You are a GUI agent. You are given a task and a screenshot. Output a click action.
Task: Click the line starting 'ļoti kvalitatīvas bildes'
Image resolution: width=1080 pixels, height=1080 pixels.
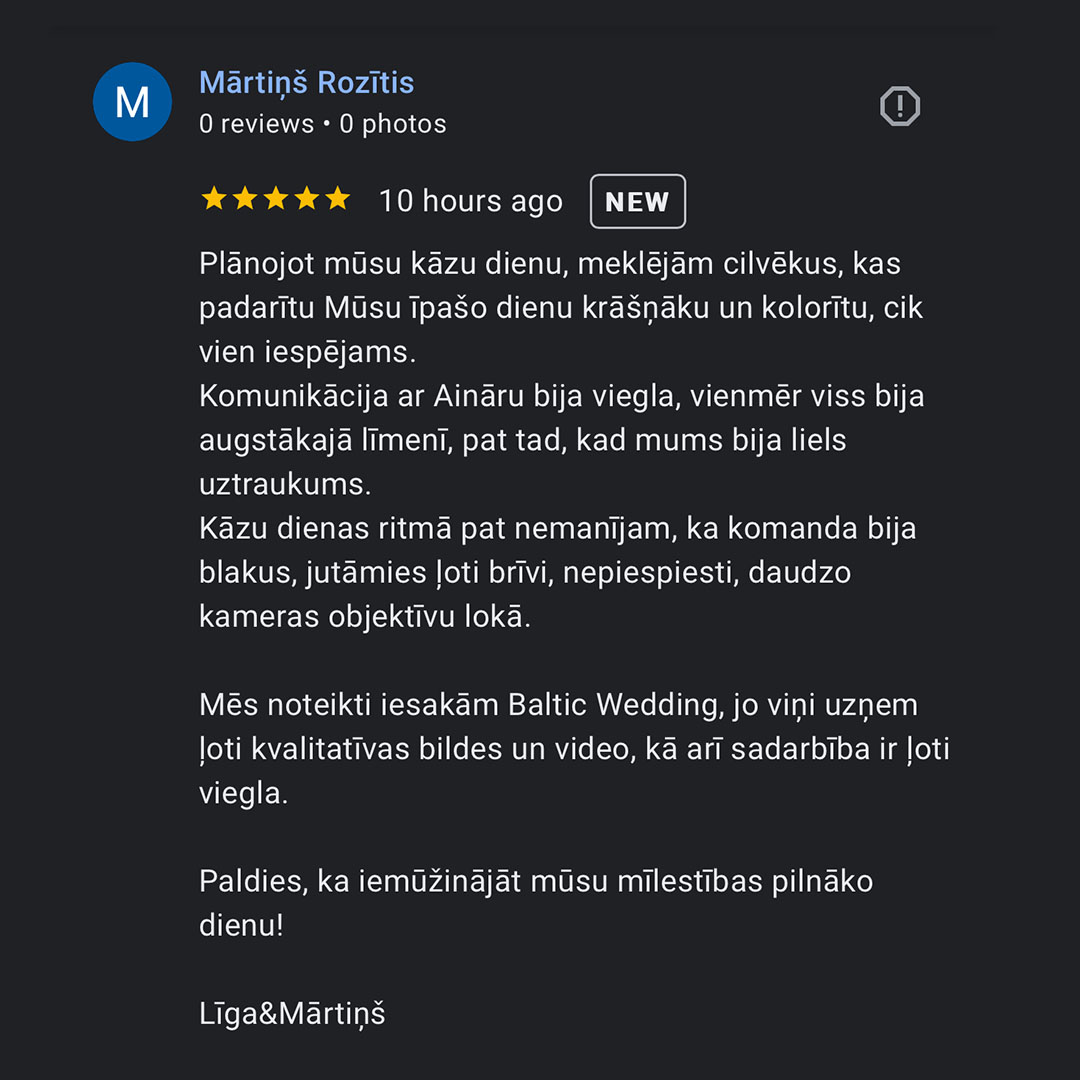[x=574, y=749]
